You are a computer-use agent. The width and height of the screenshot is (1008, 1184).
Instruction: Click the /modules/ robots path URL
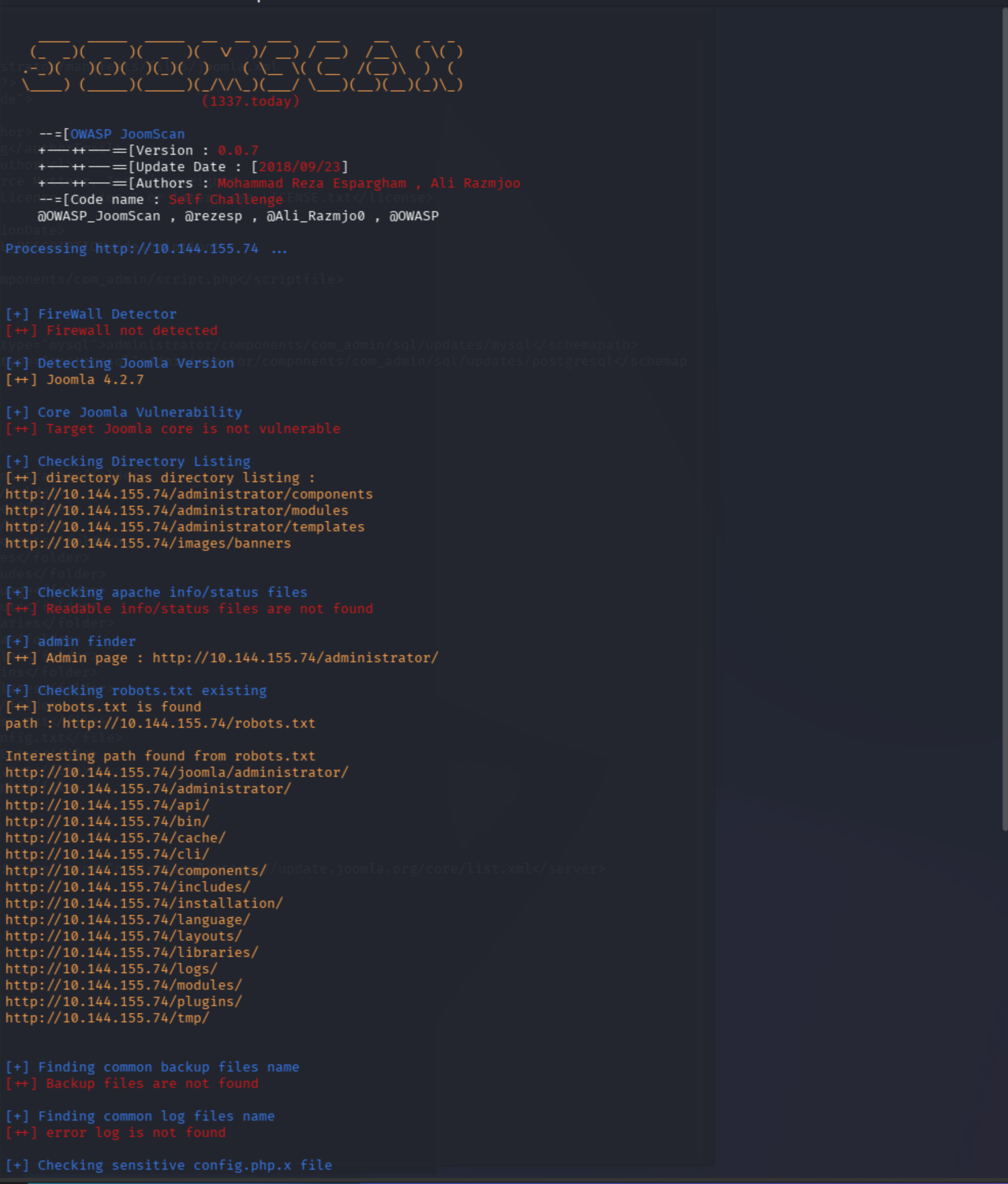coord(123,985)
